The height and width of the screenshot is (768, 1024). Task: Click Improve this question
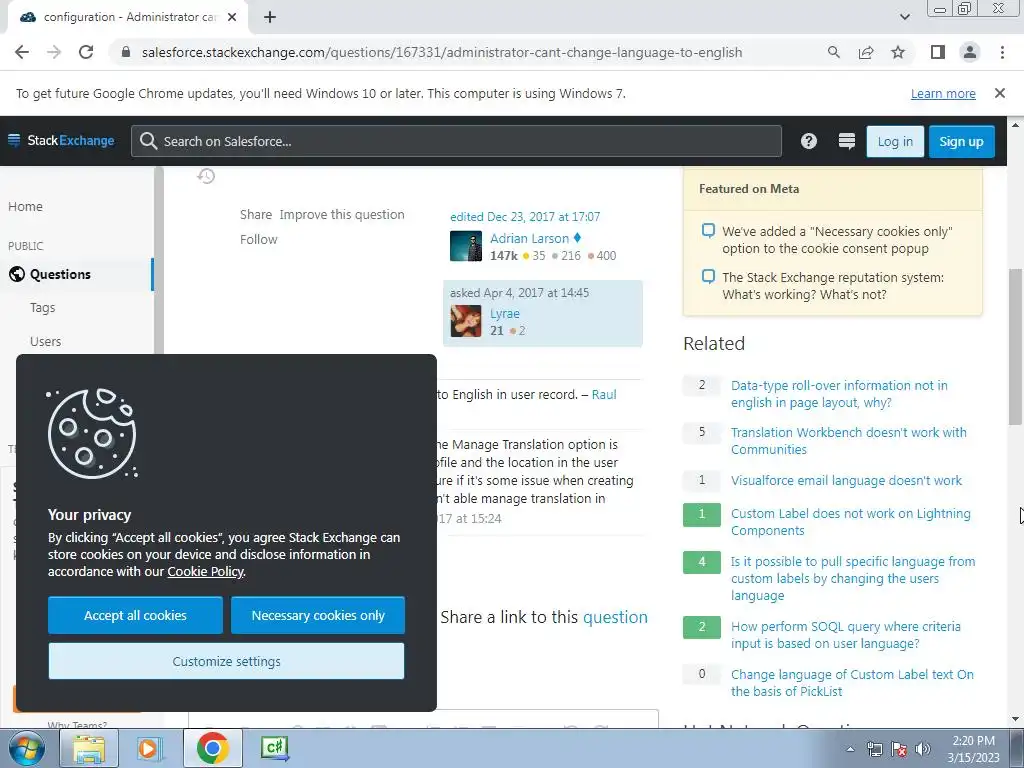[x=342, y=215]
